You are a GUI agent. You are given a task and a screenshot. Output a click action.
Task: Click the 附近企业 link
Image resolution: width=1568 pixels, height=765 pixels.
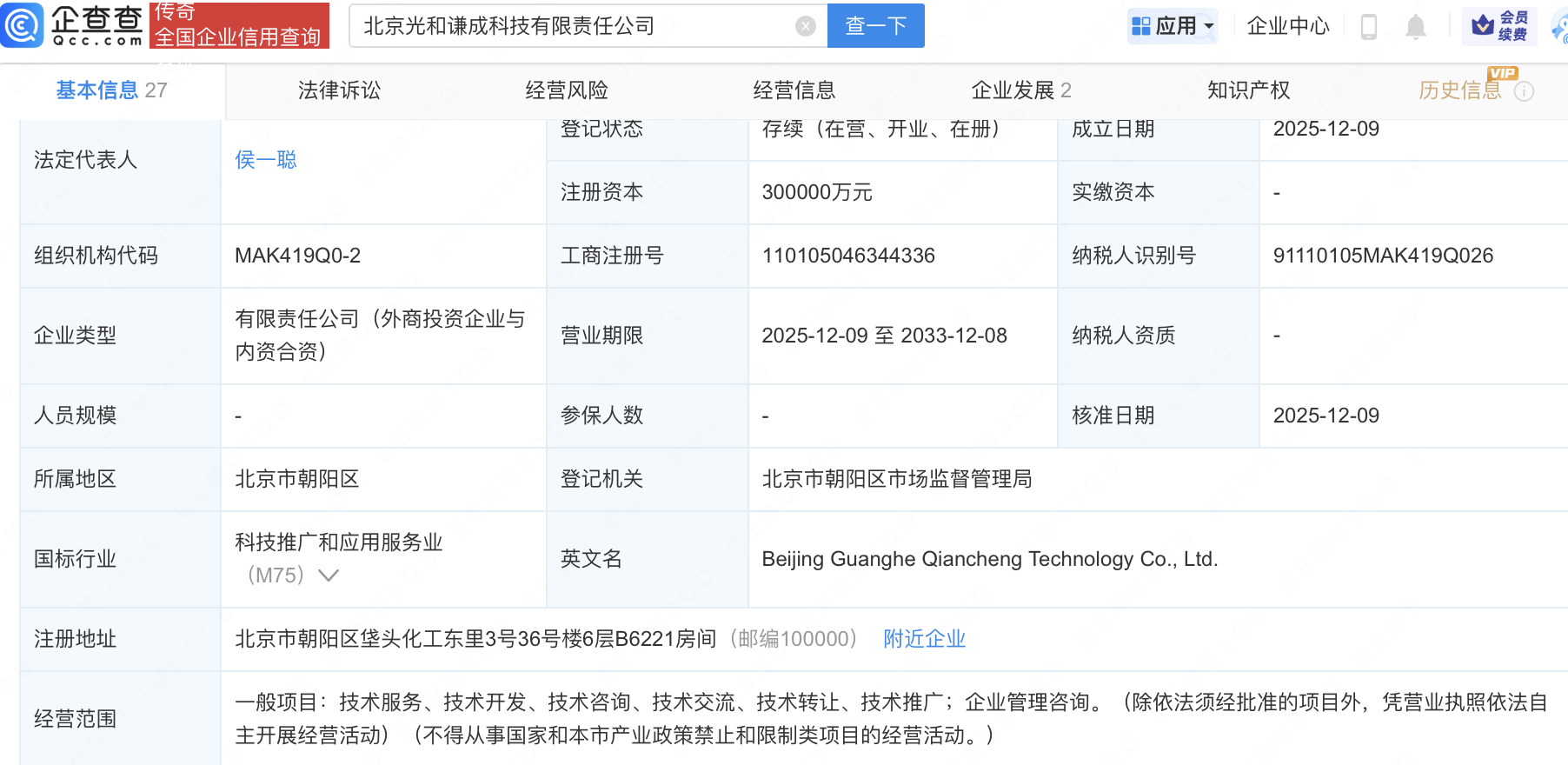pos(924,639)
